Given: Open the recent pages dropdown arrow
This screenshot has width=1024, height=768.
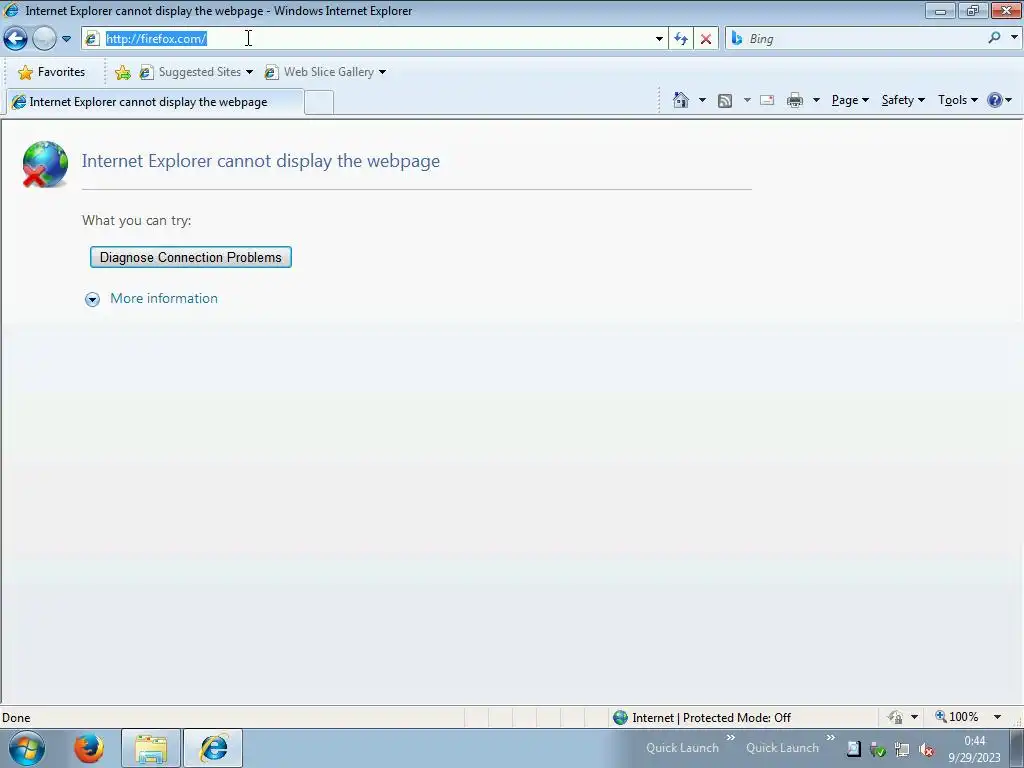Looking at the screenshot, I should [66, 39].
